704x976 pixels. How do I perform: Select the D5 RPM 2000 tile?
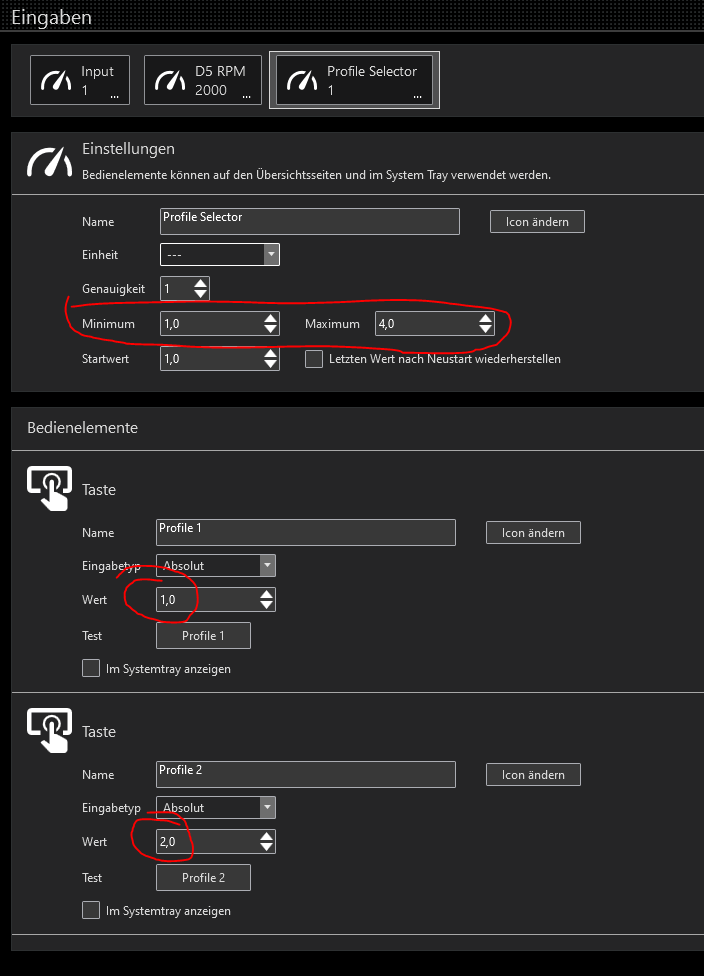click(x=203, y=80)
